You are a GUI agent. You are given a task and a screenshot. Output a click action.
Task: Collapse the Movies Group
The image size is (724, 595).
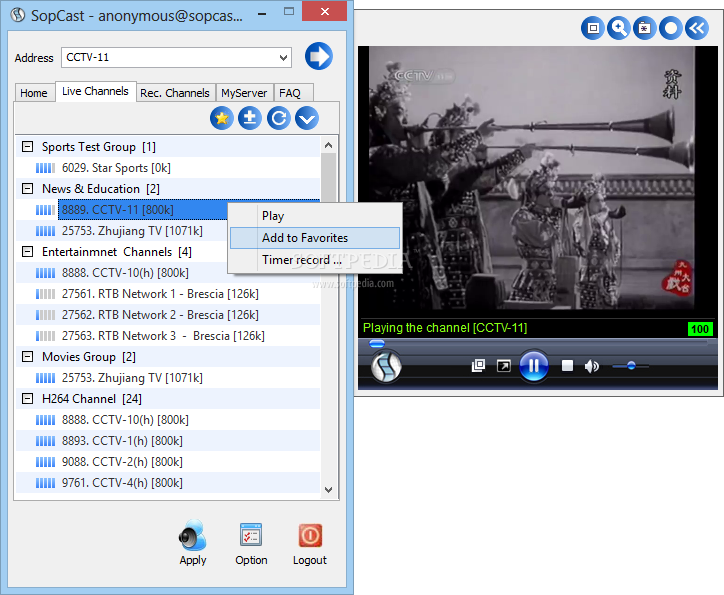point(28,357)
